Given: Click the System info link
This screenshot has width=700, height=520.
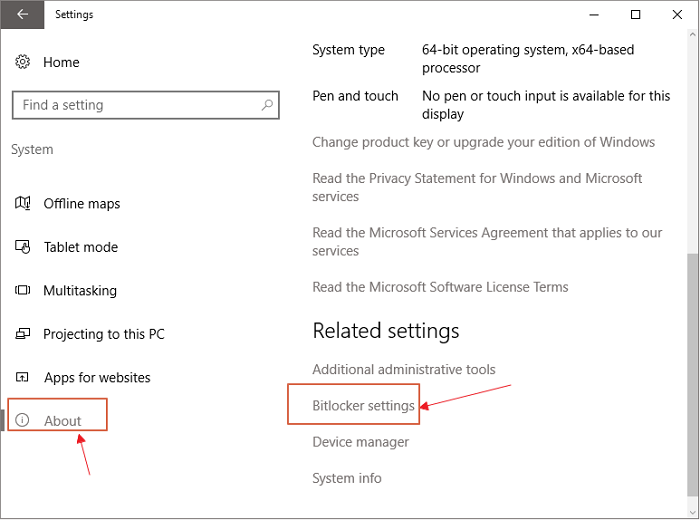Looking at the screenshot, I should click(x=347, y=478).
